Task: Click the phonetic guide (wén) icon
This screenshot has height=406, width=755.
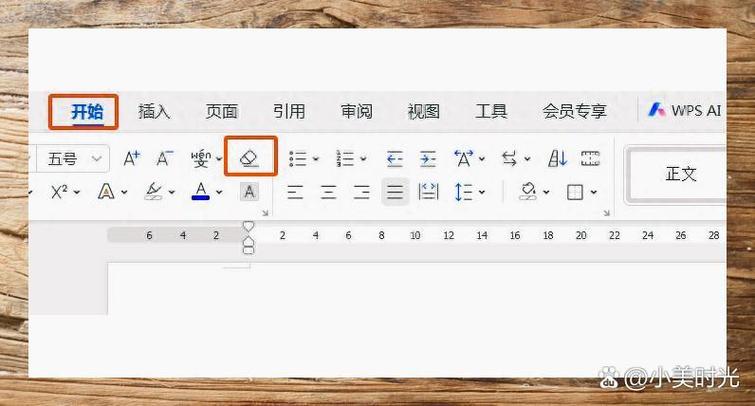Action: tap(202, 159)
